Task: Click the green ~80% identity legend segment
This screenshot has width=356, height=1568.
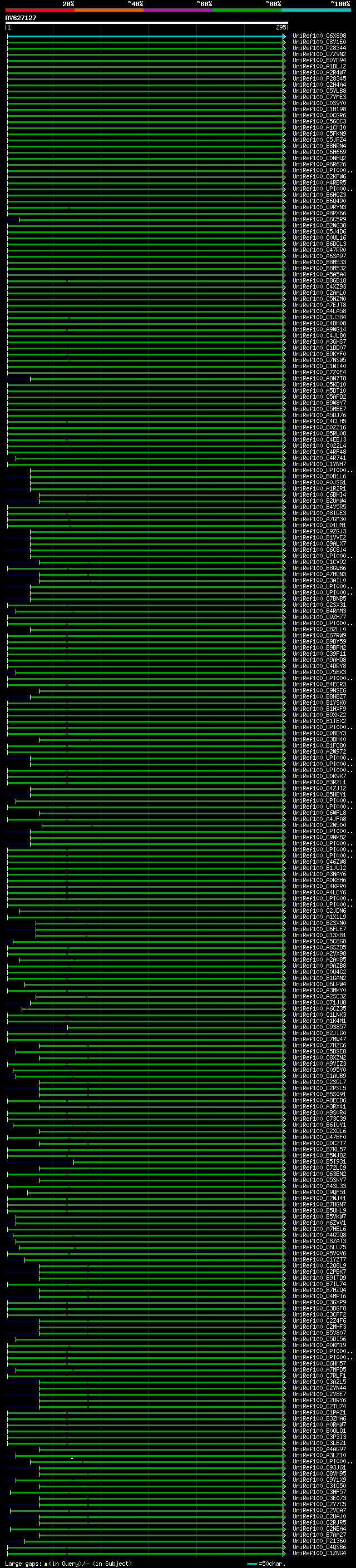Action: (247, 10)
